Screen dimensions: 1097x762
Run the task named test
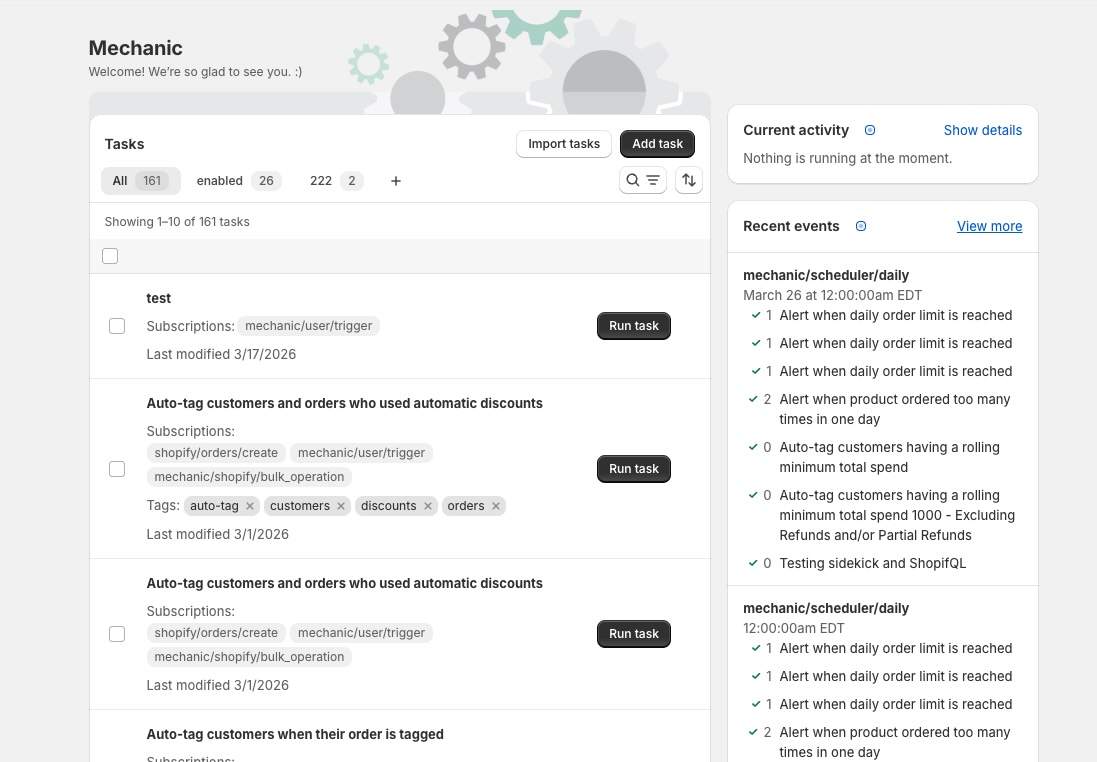[x=633, y=325]
